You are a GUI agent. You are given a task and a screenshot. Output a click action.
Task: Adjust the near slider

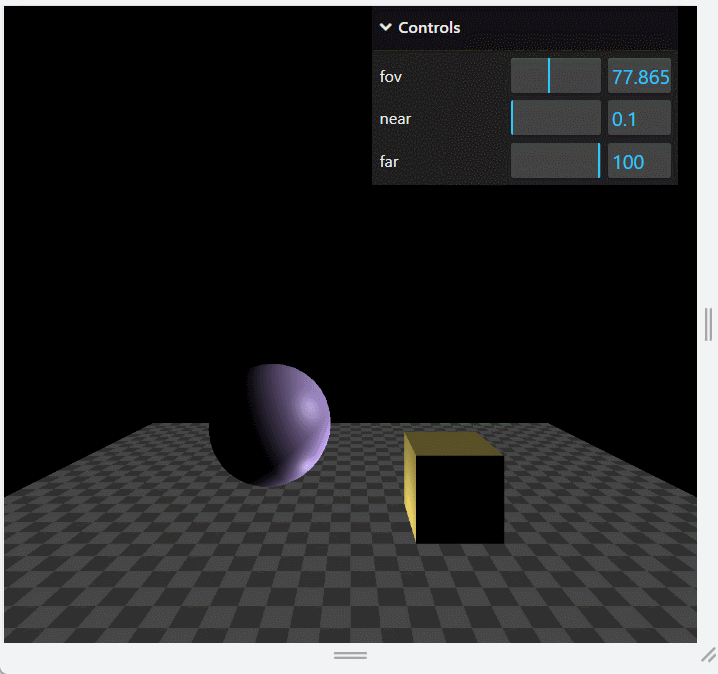555,118
